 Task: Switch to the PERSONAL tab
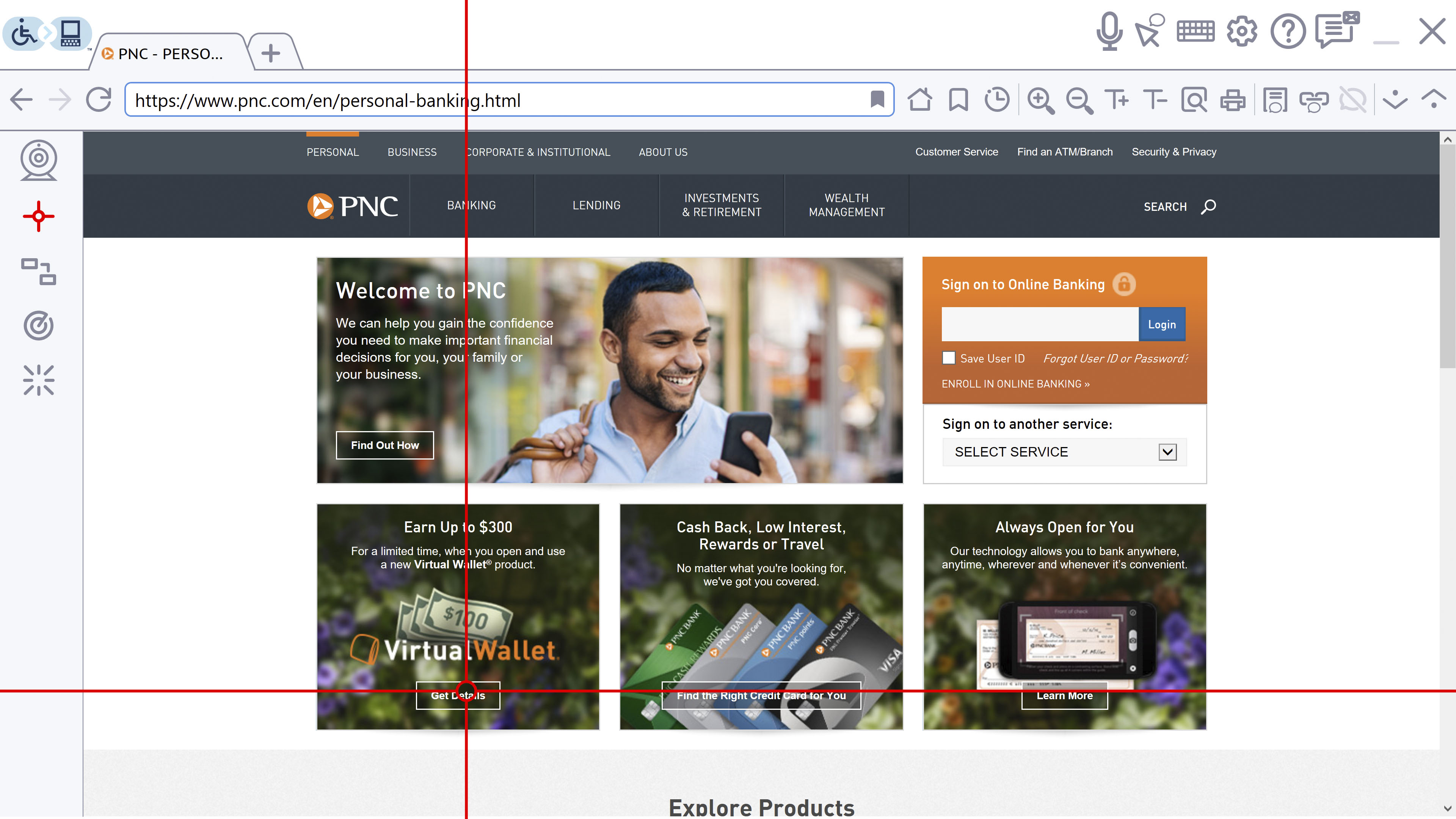[333, 152]
